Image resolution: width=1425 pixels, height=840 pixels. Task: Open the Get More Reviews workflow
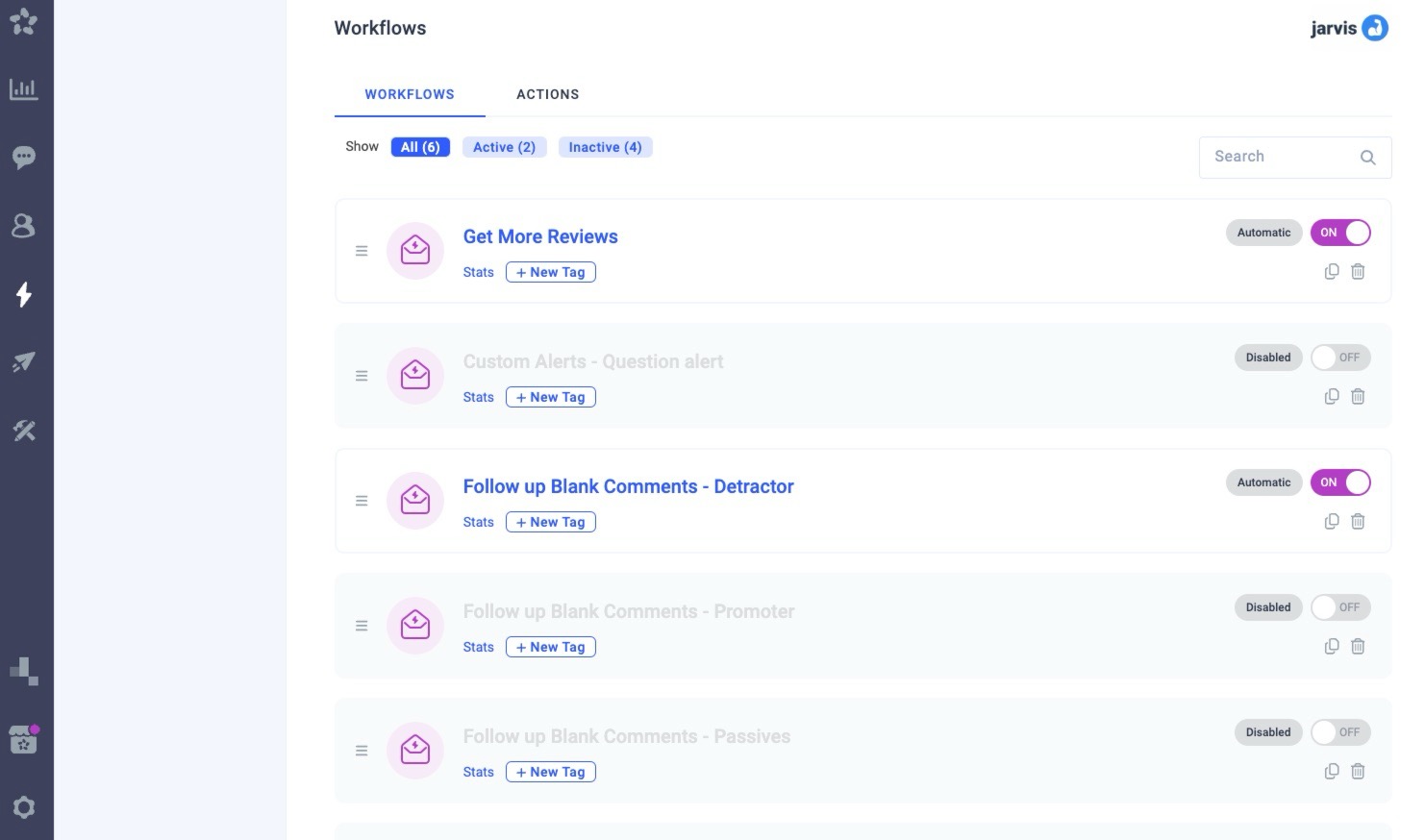540,236
